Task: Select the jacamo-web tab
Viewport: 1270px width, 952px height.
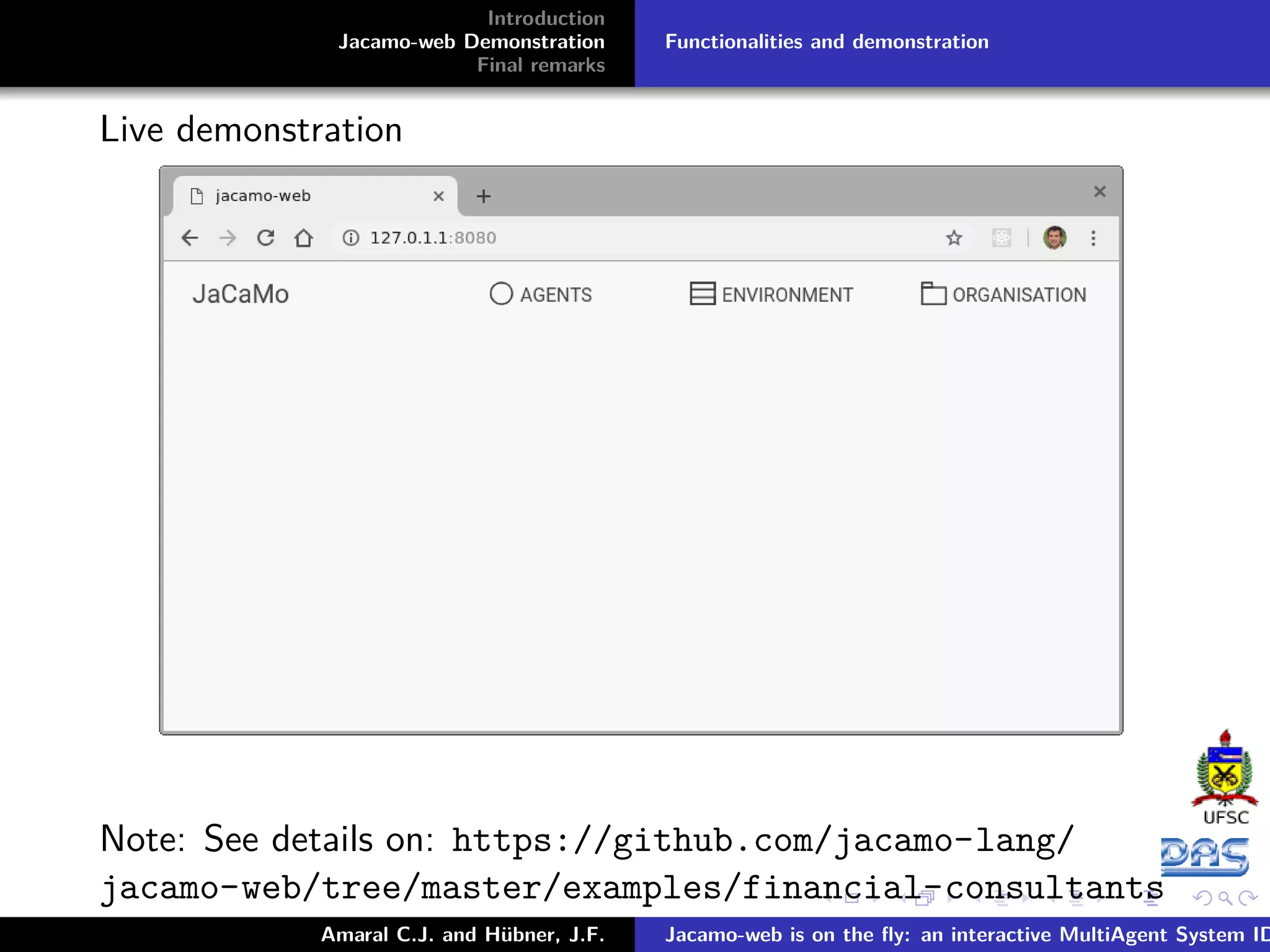Action: [314, 196]
